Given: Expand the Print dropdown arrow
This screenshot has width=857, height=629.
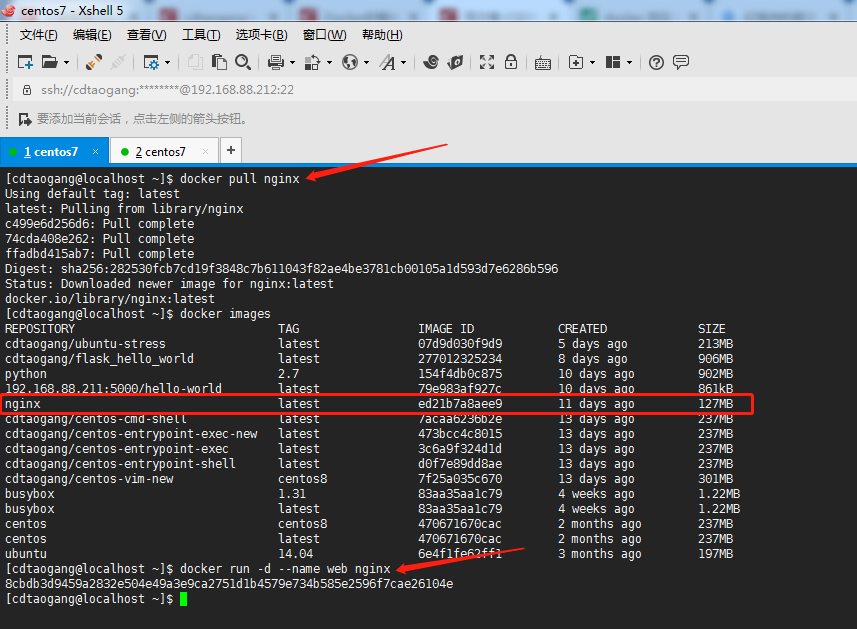Looking at the screenshot, I should pyautogui.click(x=292, y=63).
